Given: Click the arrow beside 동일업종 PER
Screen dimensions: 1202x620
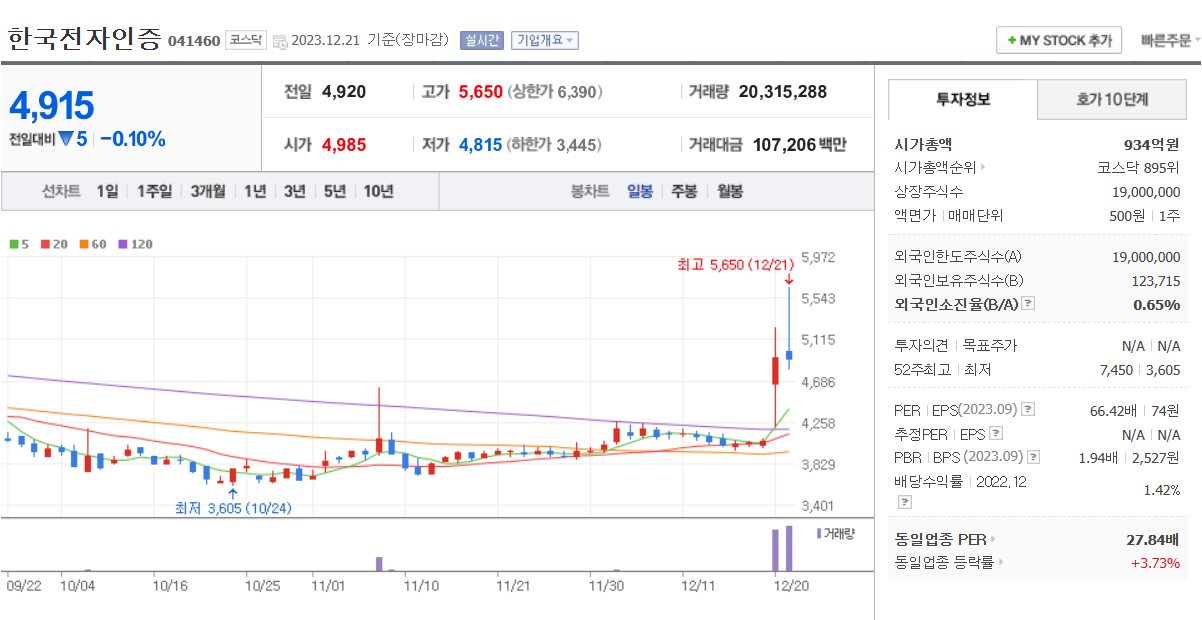Looking at the screenshot, I should [x=994, y=540].
